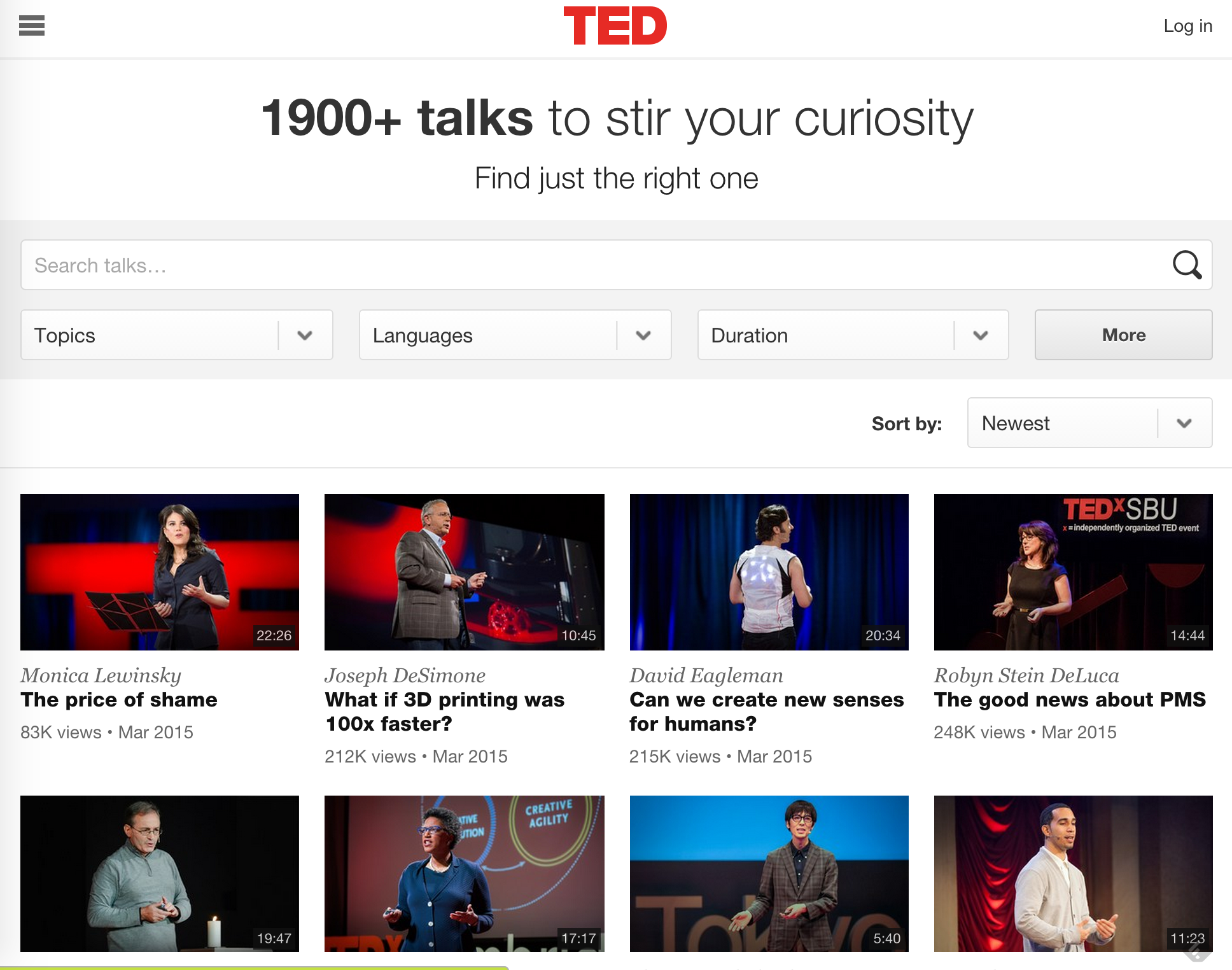Click "What if 3D printing was 100x faster?"
Image resolution: width=1232 pixels, height=970 pixels.
pos(445,712)
